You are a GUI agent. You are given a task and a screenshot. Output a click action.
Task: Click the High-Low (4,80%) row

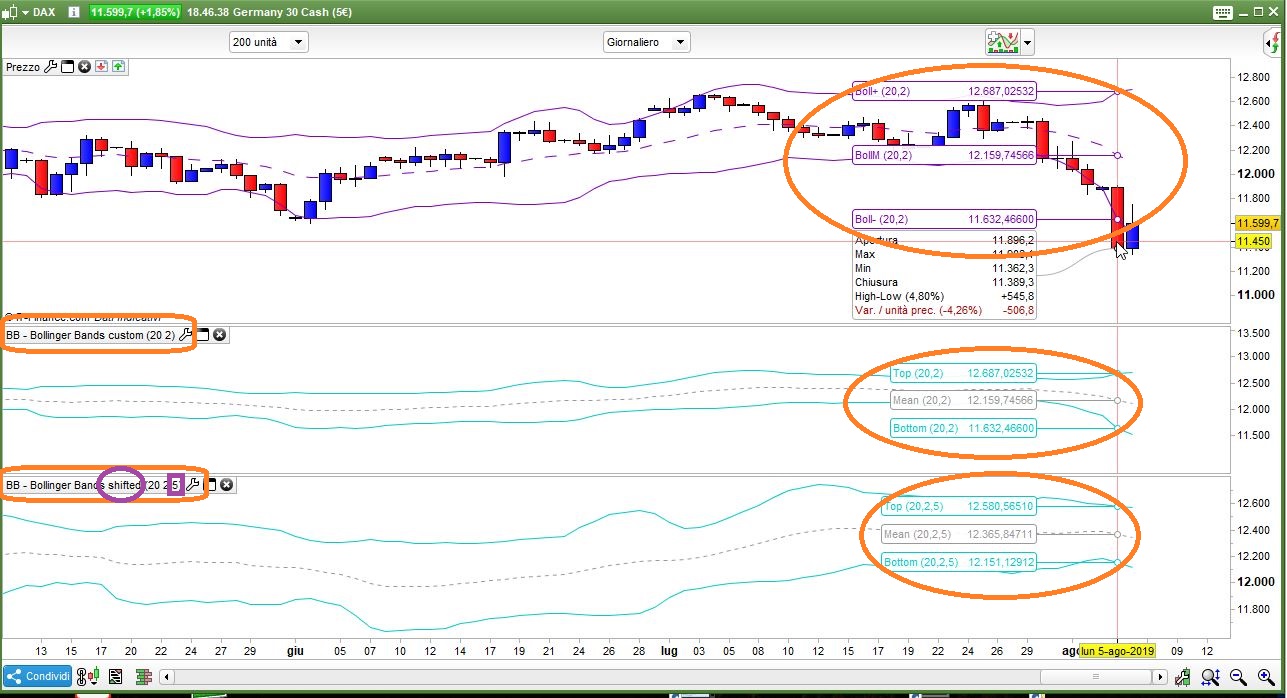tap(944, 296)
